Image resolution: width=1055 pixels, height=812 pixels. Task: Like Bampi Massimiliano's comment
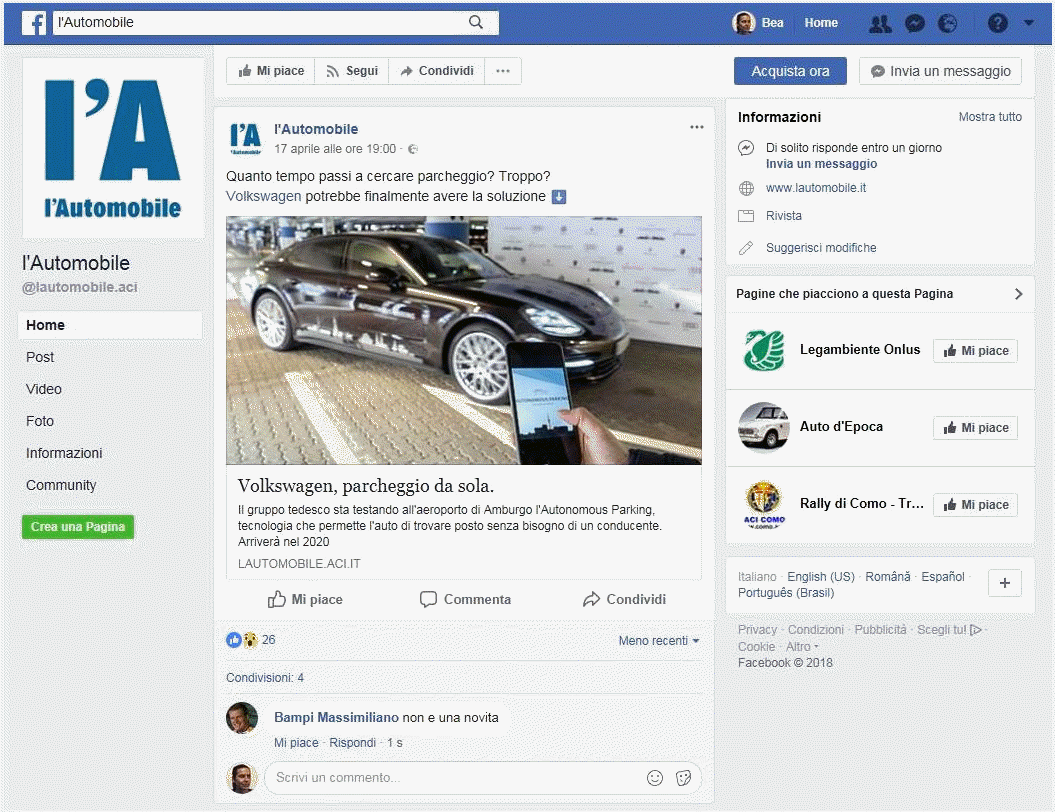coord(296,743)
